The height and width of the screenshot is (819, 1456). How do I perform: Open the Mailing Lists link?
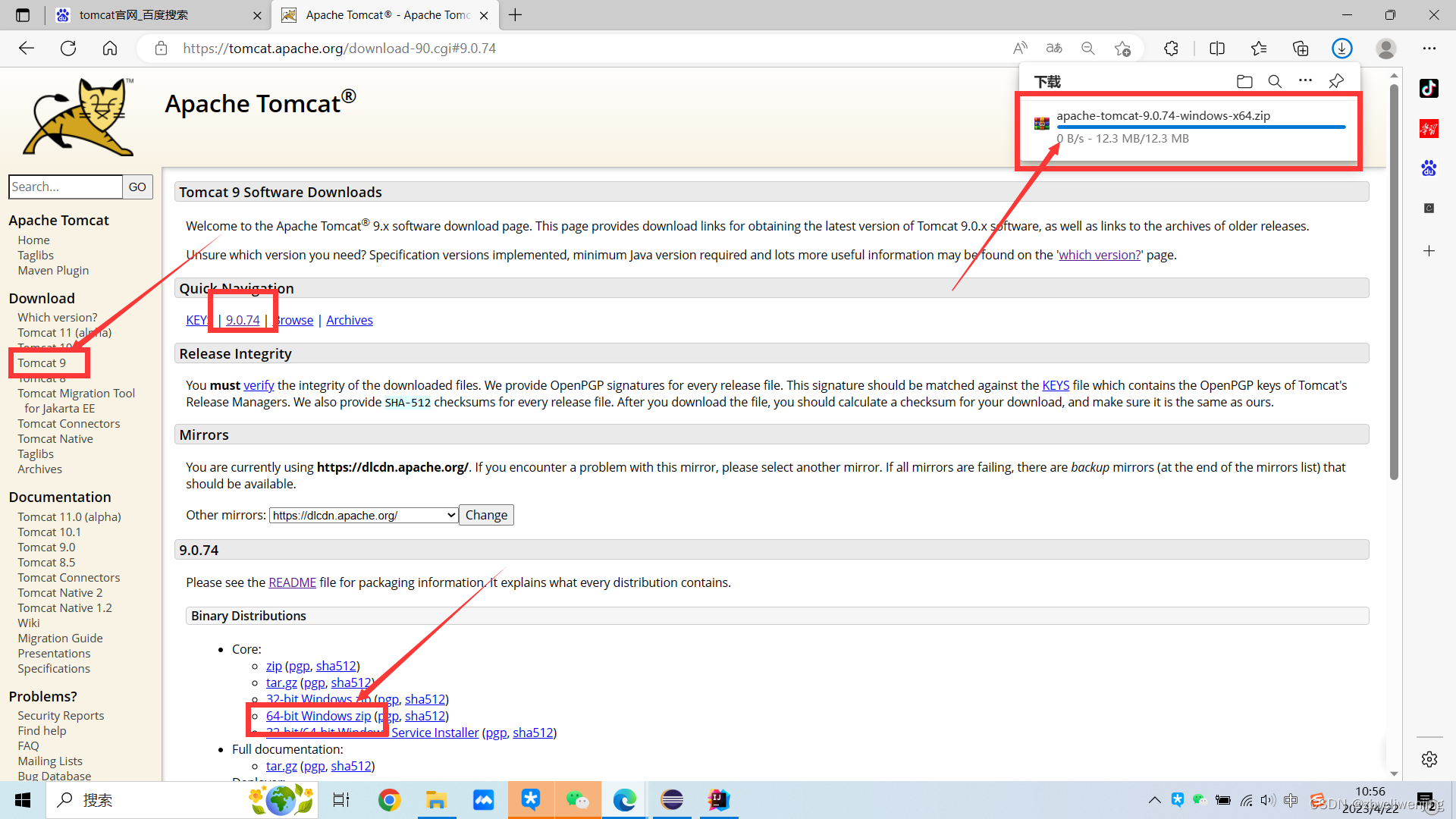point(50,761)
